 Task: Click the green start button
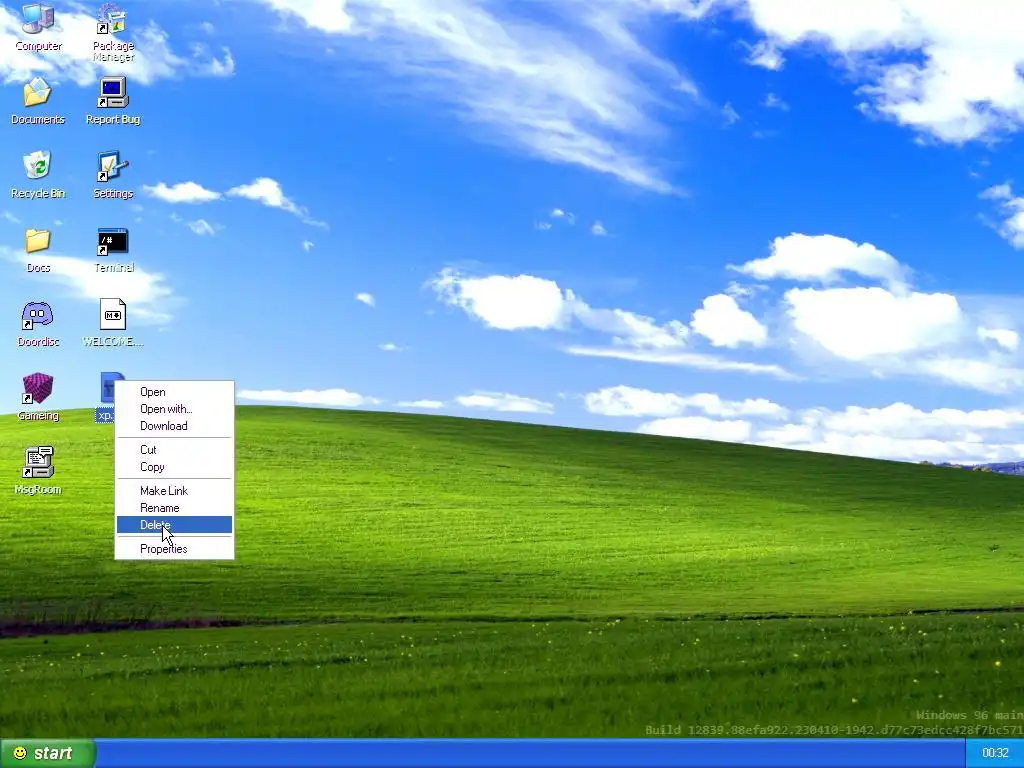pos(47,753)
